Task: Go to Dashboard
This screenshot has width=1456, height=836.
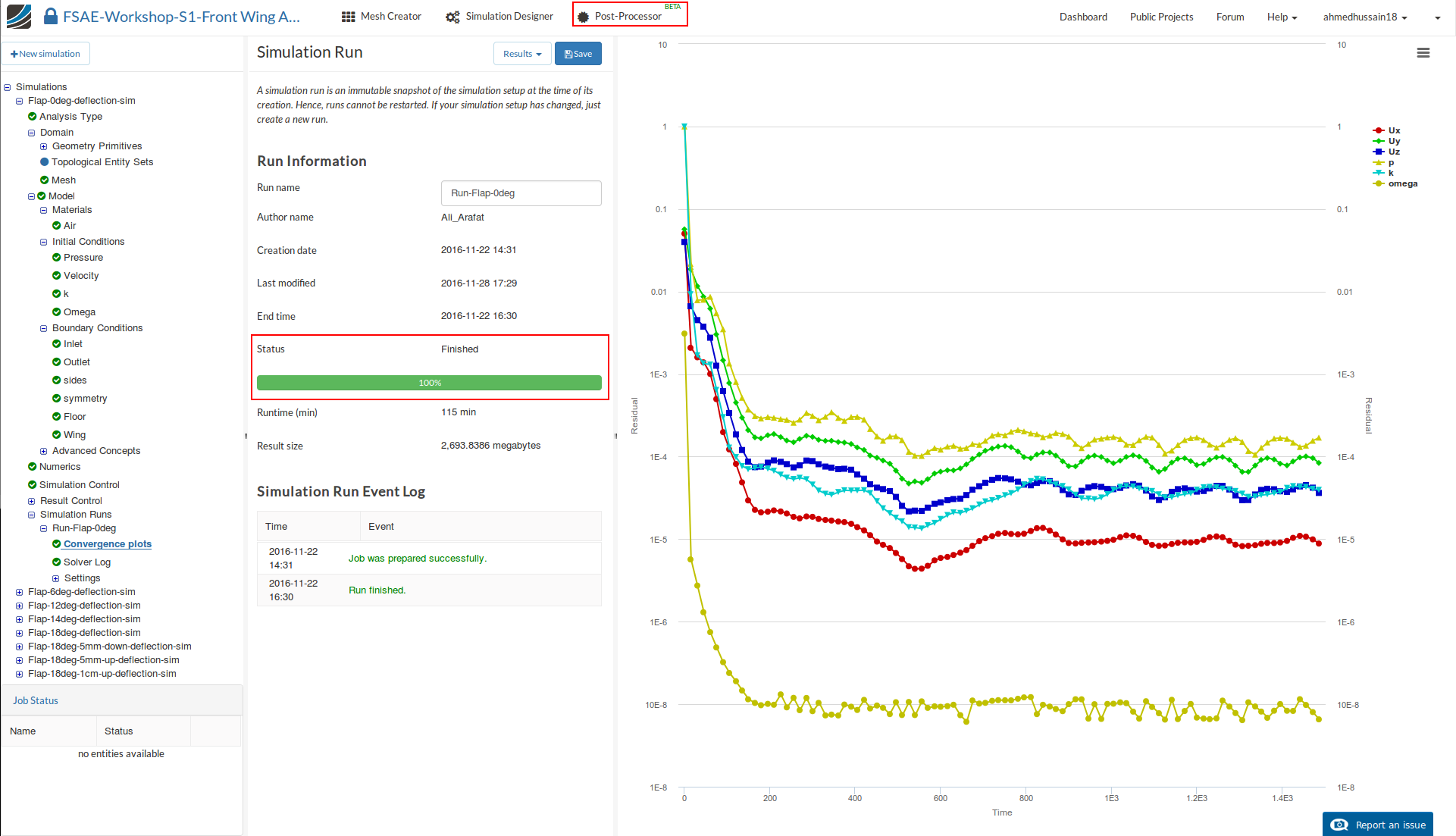Action: 1082,17
